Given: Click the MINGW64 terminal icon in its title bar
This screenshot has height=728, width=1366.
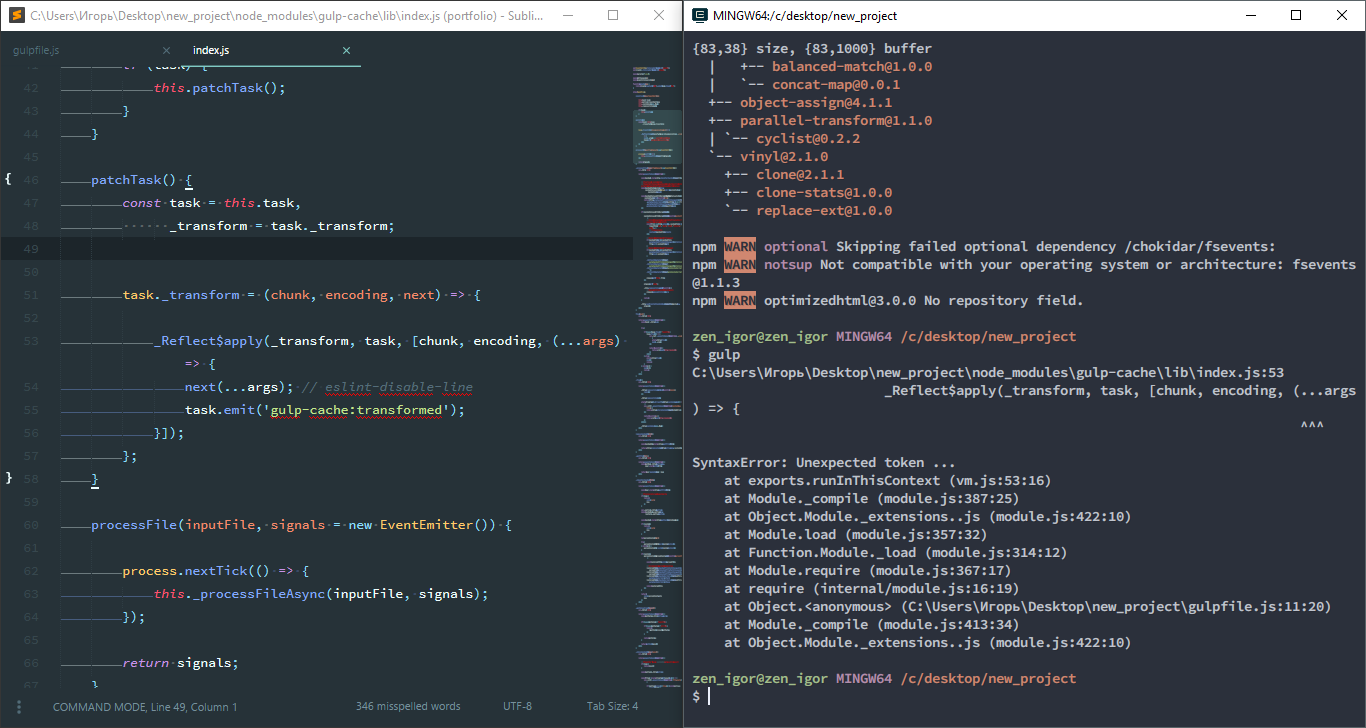Looking at the screenshot, I should (700, 16).
